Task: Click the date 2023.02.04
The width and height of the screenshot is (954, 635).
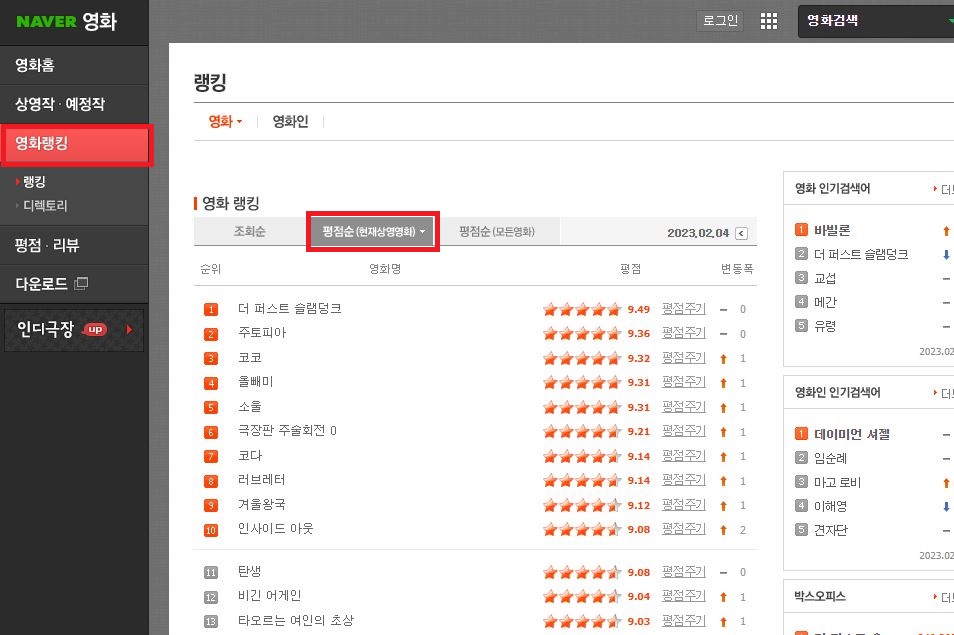Action: pos(698,233)
